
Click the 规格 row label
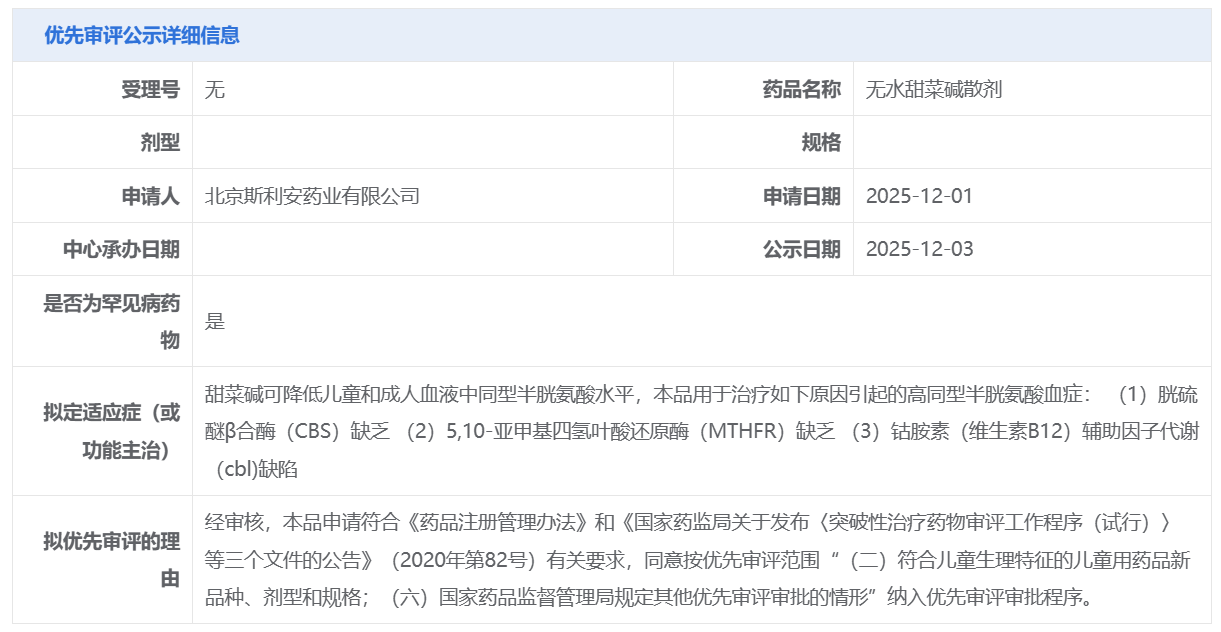821,142
